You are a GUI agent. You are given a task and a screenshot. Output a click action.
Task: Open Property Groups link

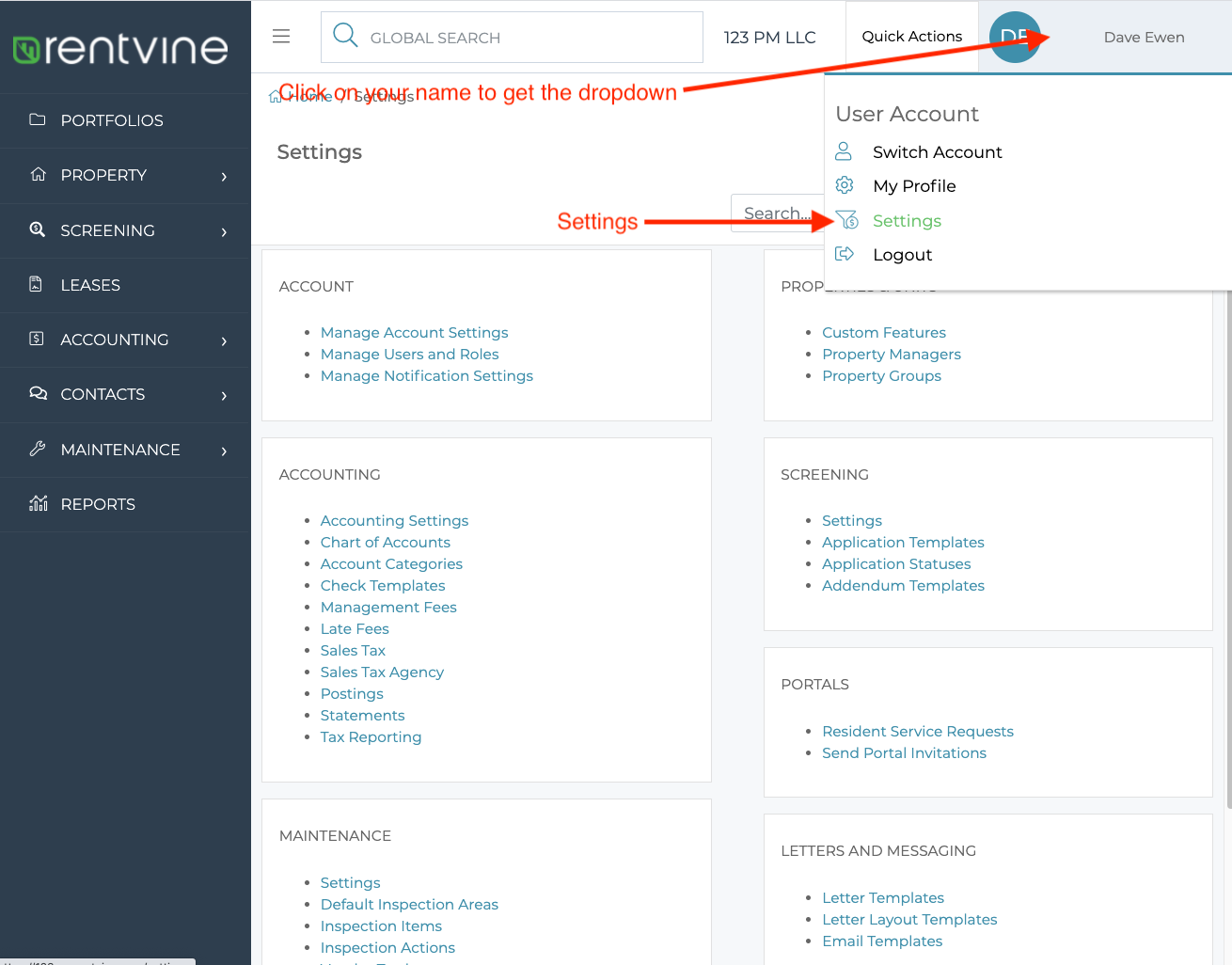coord(881,376)
